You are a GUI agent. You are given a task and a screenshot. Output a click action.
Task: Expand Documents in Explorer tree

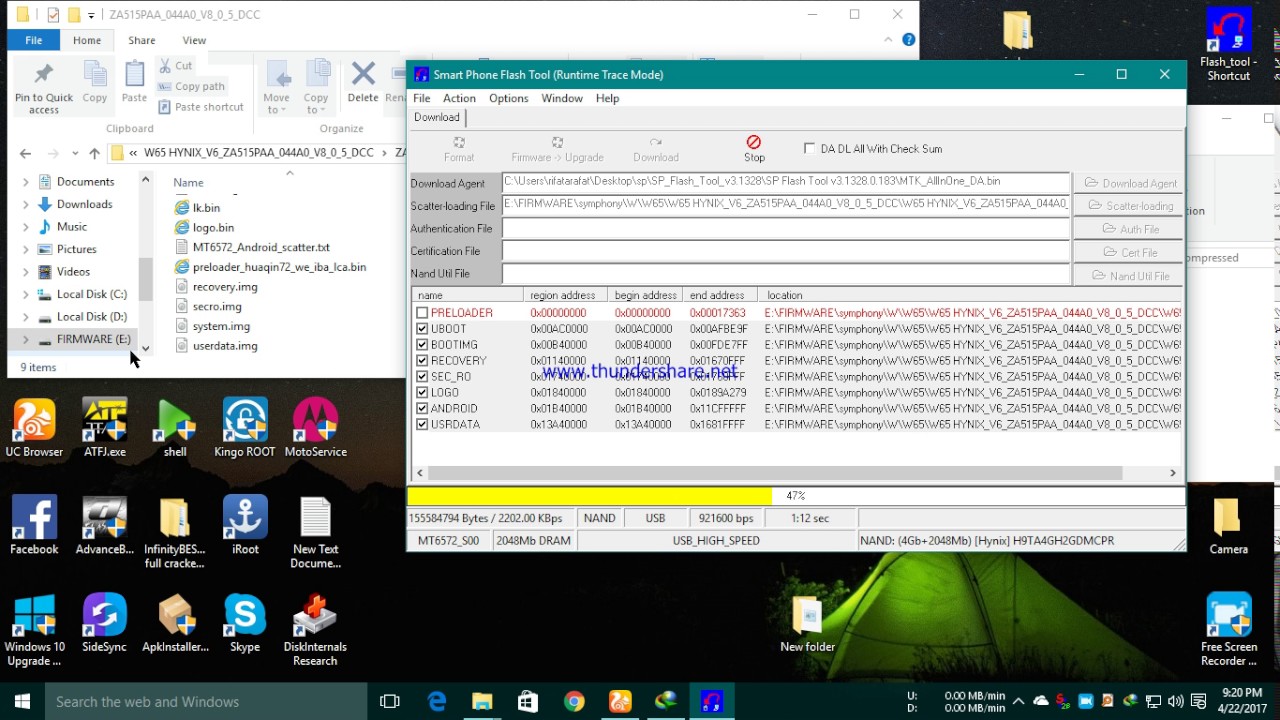pyautogui.click(x=25, y=182)
